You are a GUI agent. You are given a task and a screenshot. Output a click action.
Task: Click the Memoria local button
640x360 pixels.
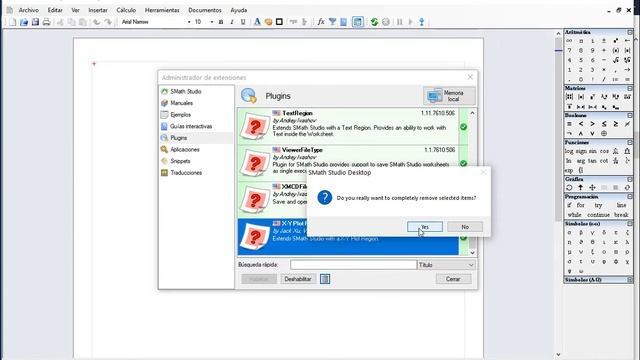click(449, 96)
